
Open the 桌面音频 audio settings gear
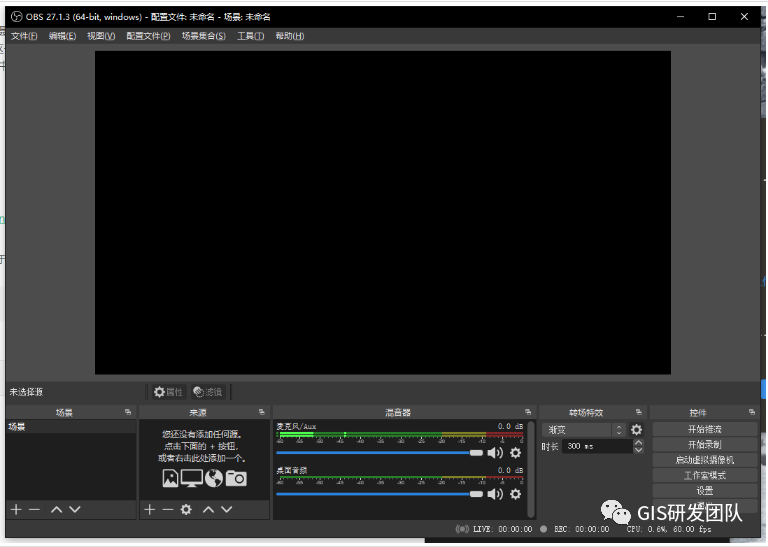(x=516, y=494)
